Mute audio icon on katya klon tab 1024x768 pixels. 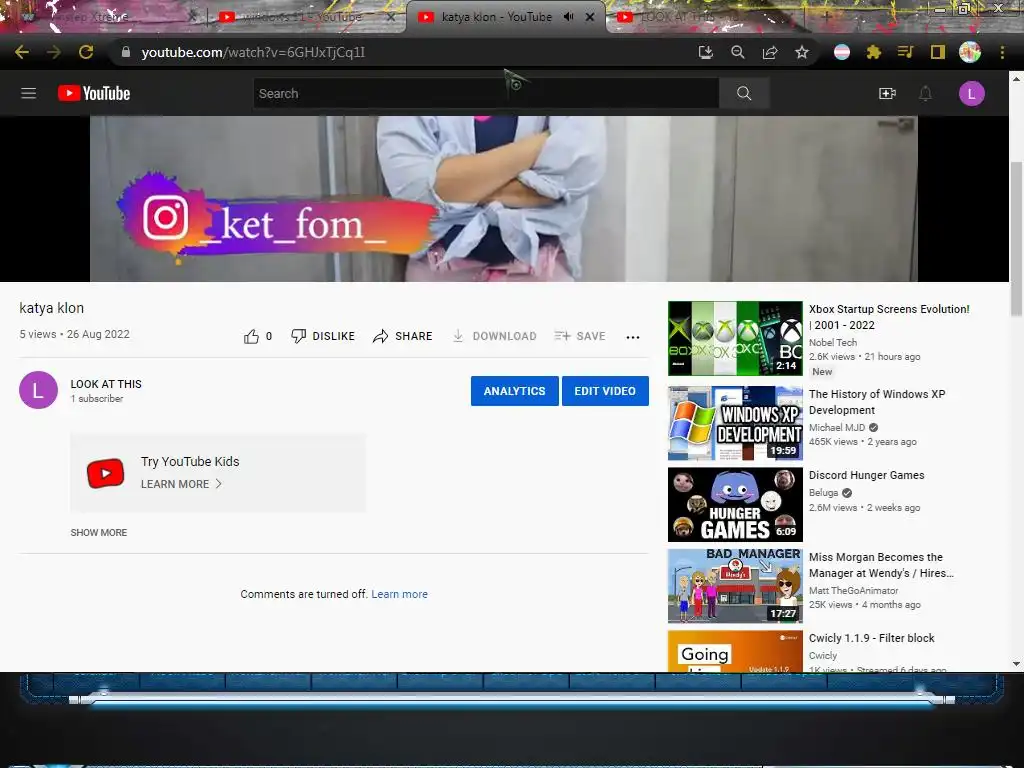[x=568, y=17]
